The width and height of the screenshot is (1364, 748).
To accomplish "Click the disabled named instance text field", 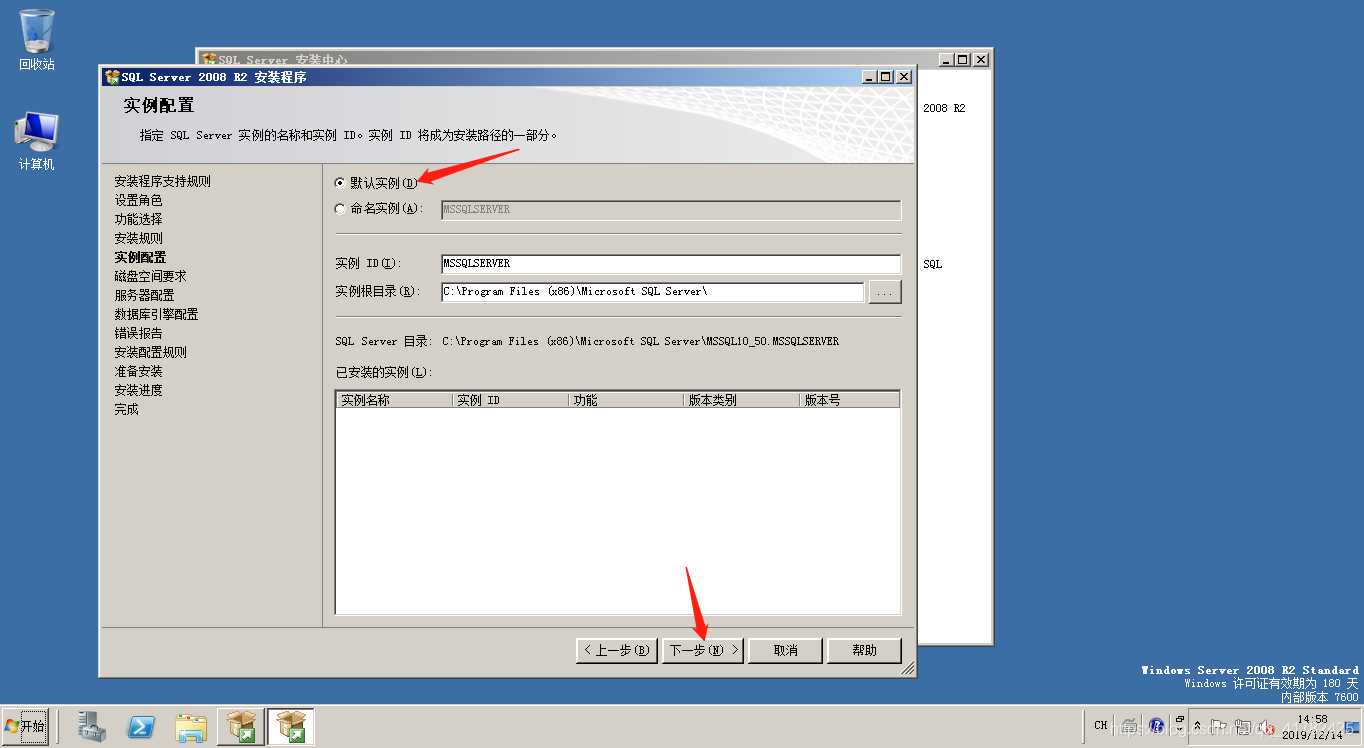I will [x=671, y=210].
